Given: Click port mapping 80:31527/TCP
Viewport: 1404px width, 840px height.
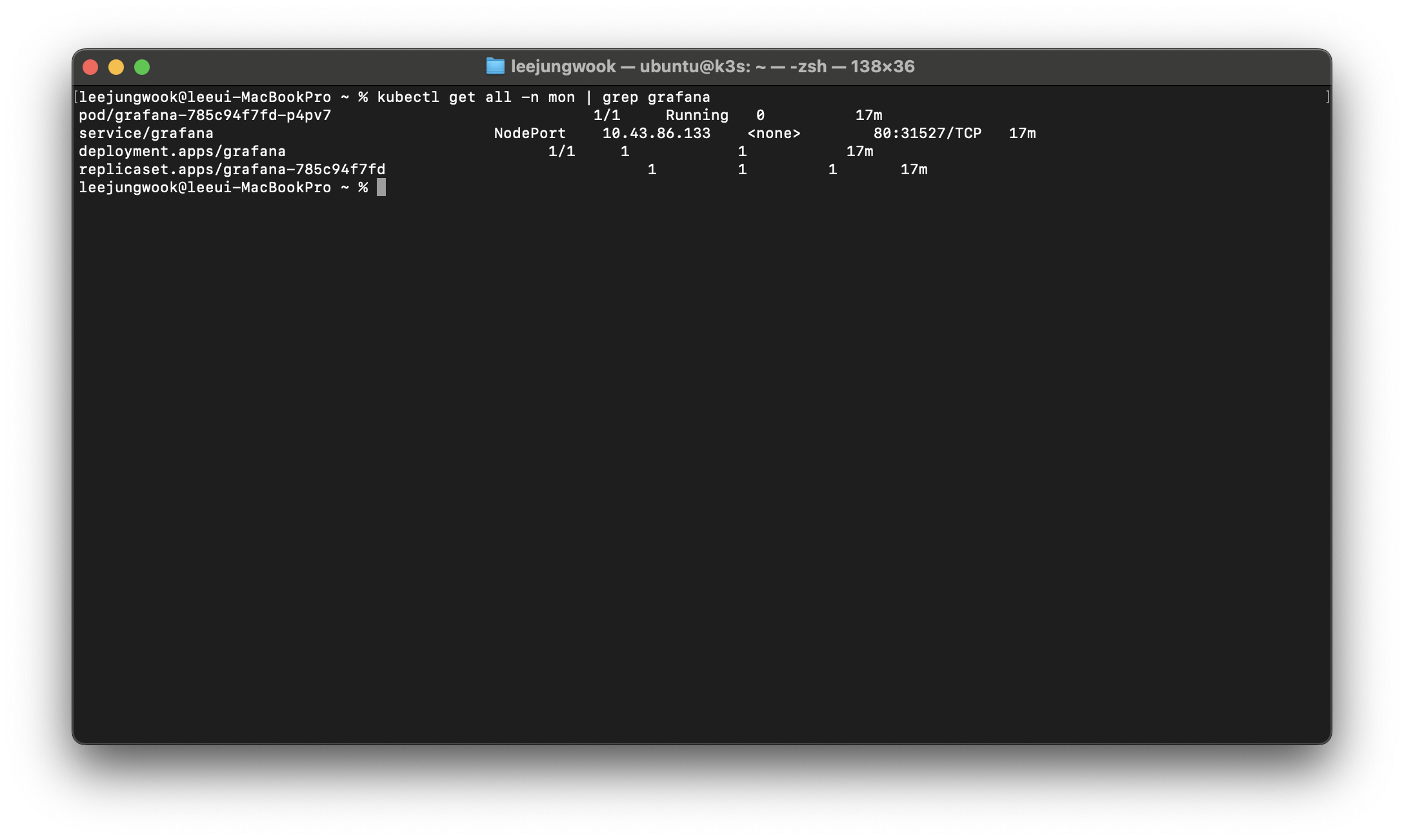Looking at the screenshot, I should coord(927,134).
